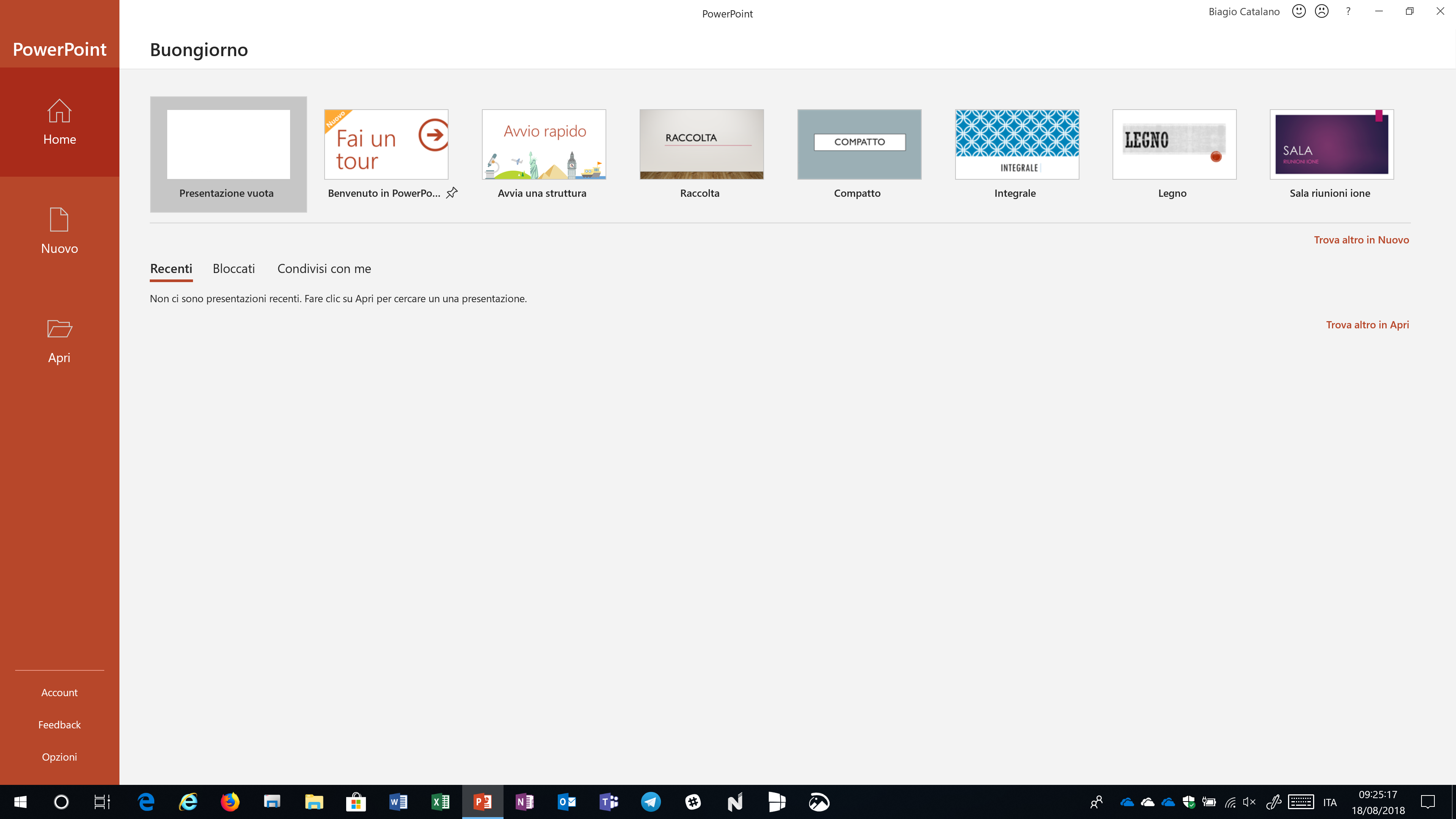Pin the Benvenuto in PowerPoint template
Screen dimensions: 1456x819
[452, 193]
